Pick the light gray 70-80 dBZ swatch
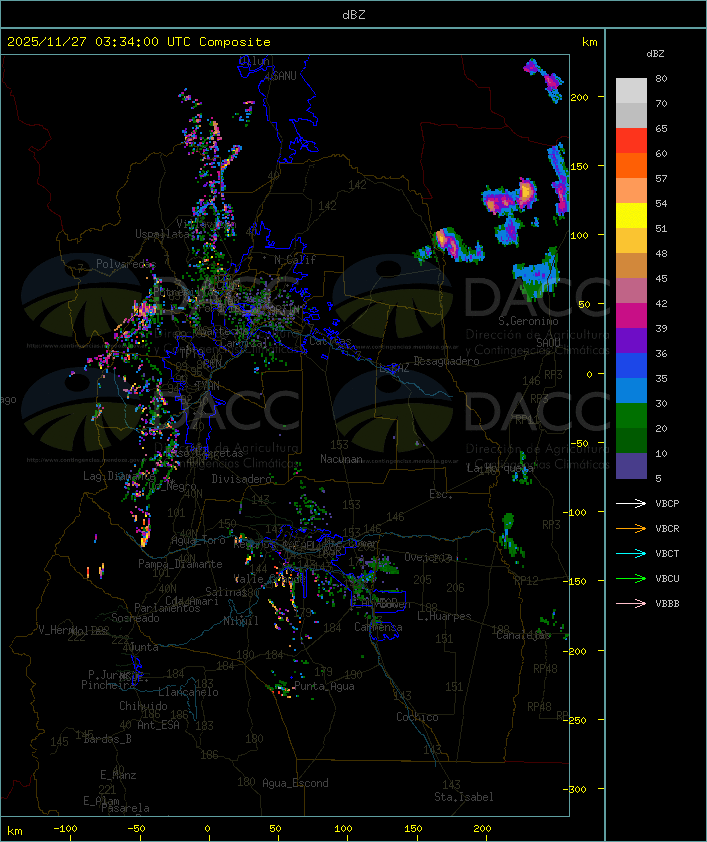Viewport: 707px width, 842px height. 631,90
